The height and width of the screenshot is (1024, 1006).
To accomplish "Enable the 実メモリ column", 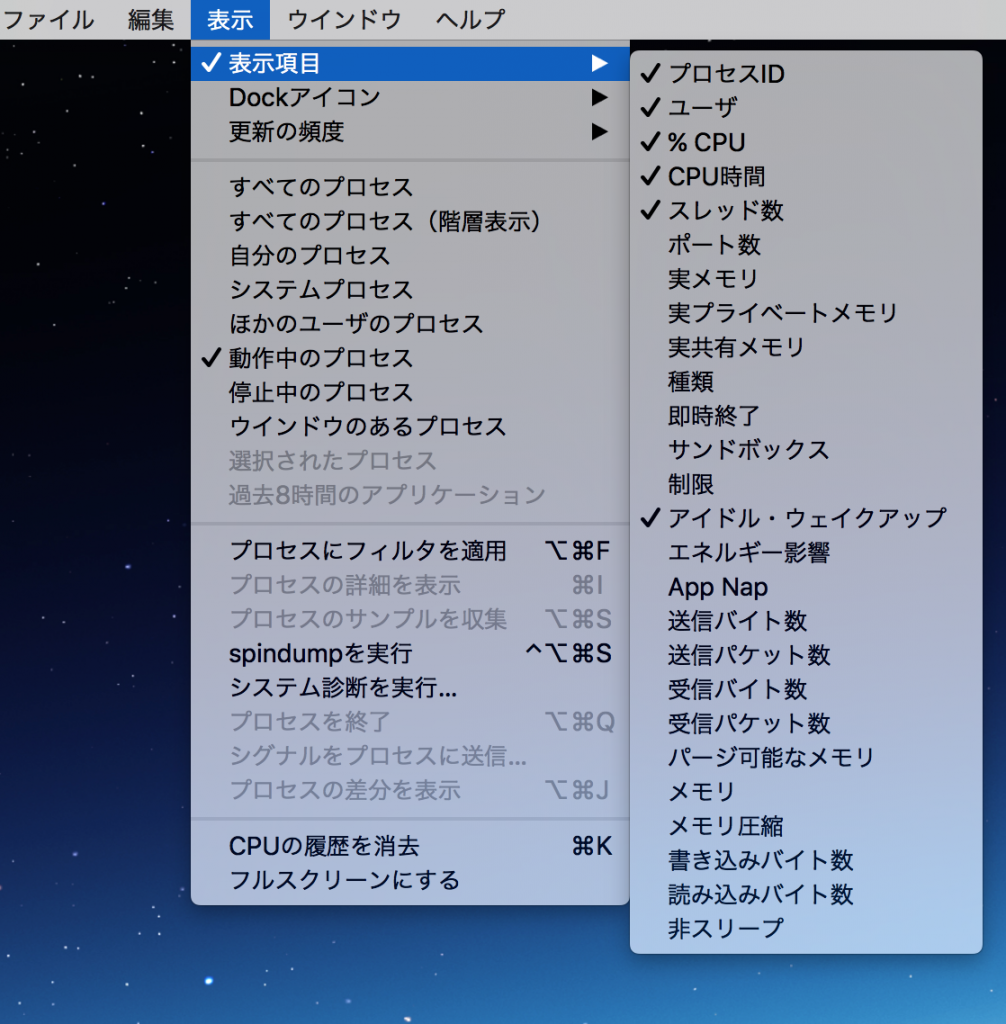I will click(x=806, y=279).
